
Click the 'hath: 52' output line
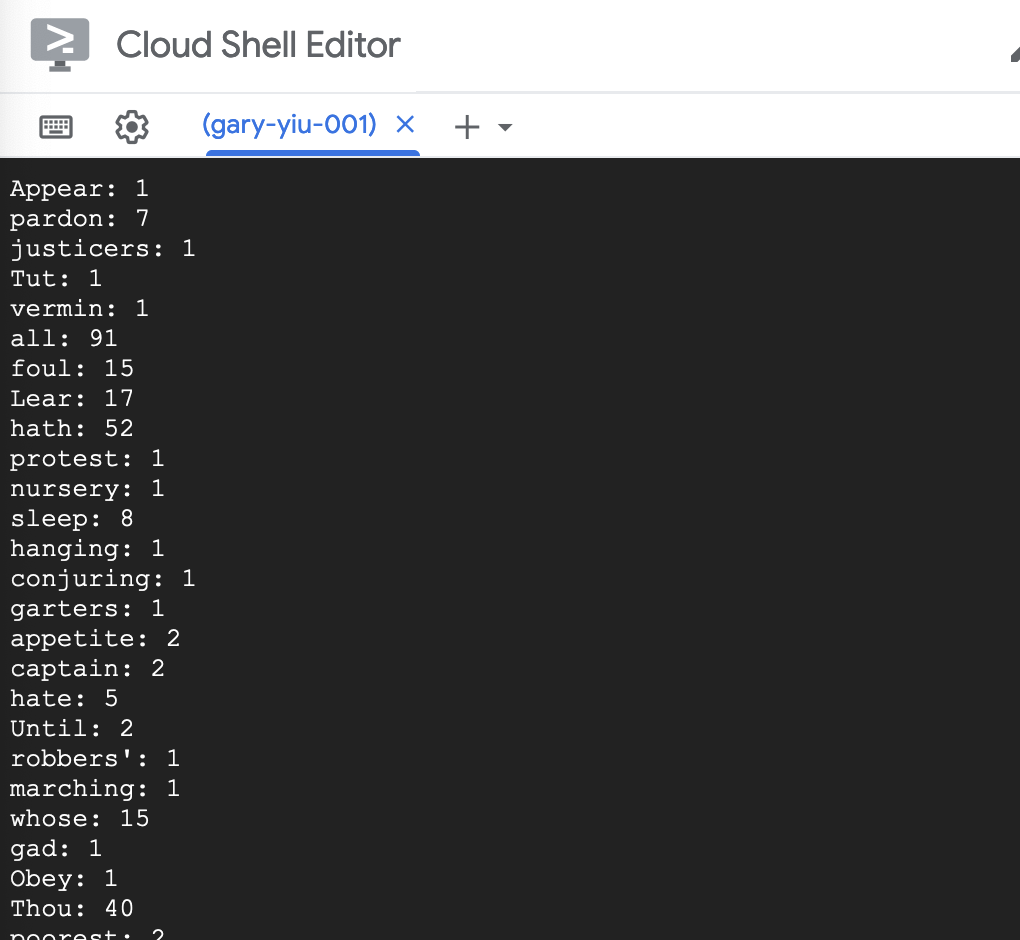pos(72,428)
